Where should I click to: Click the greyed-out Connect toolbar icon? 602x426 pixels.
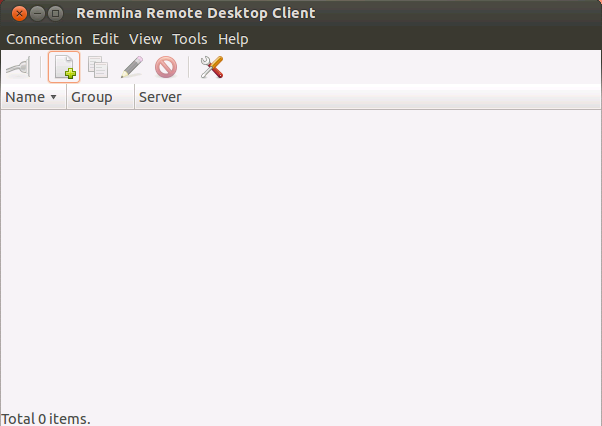click(x=17, y=67)
